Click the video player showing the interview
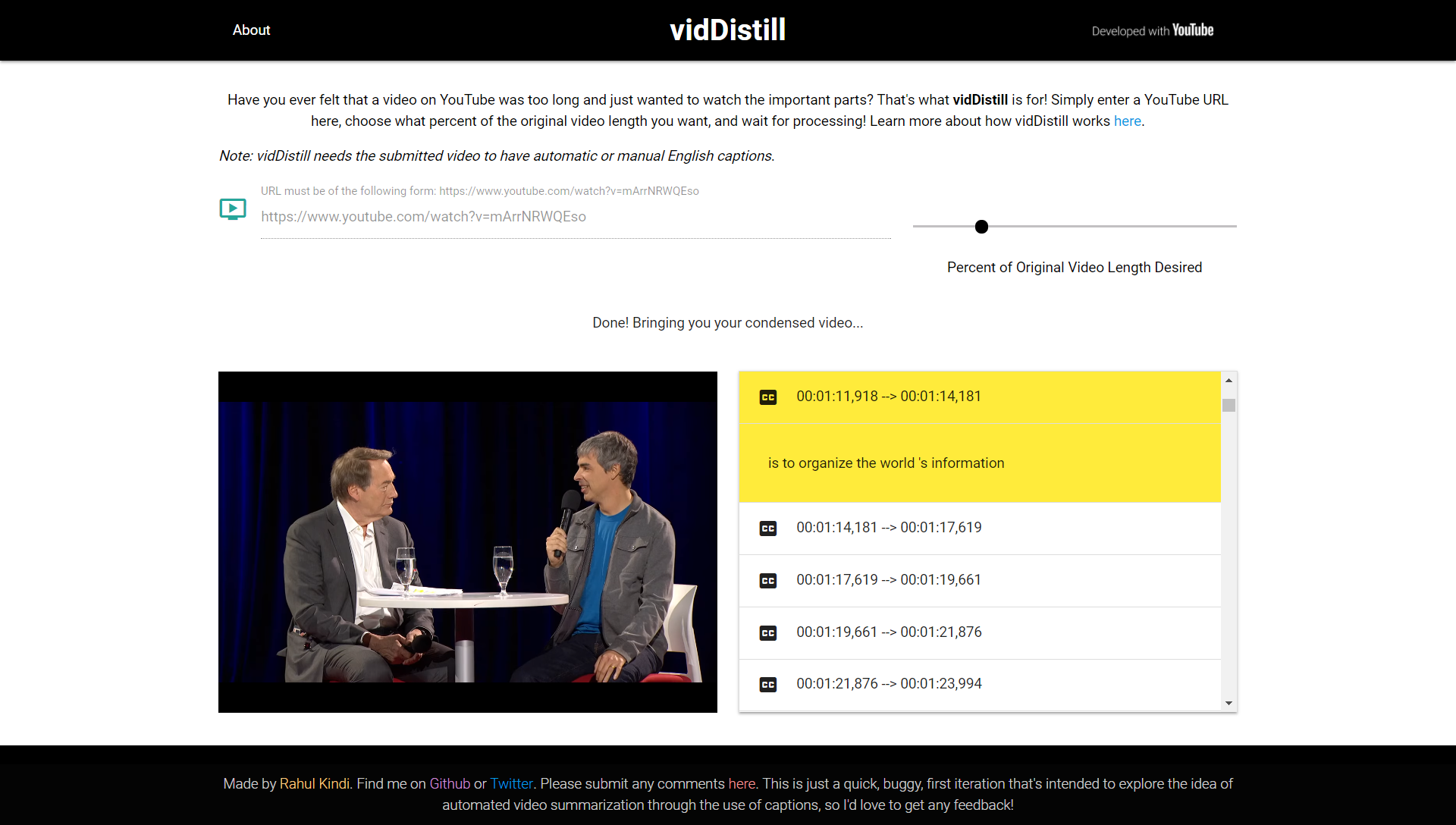 tap(467, 541)
